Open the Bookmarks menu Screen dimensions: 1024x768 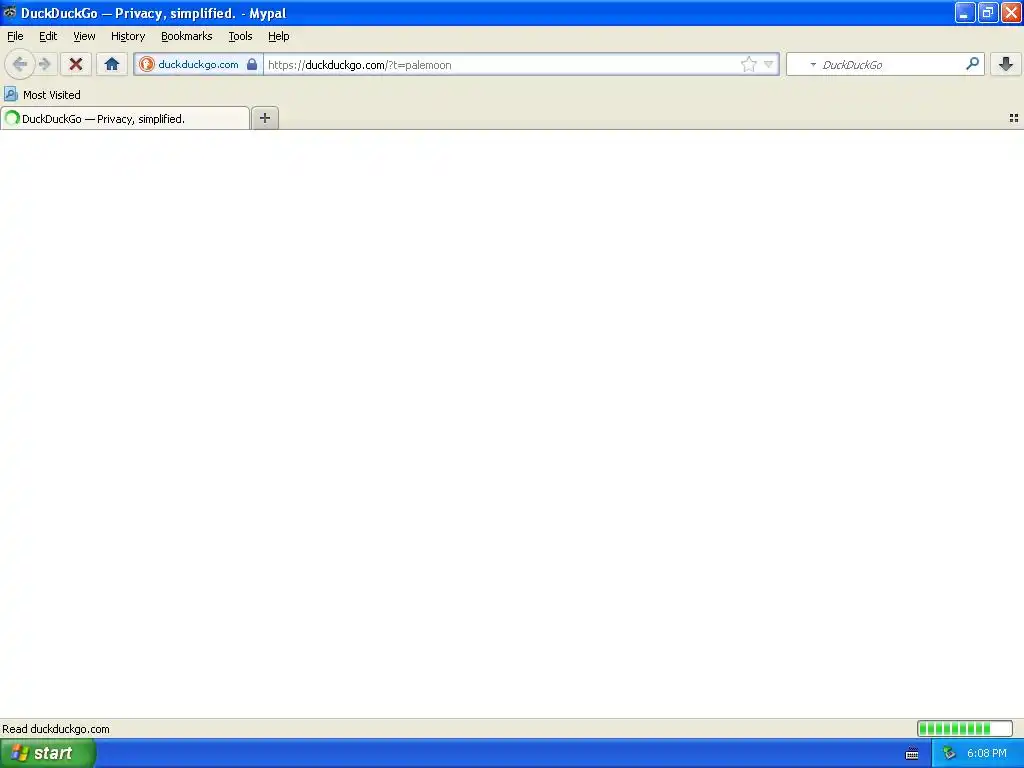186,36
